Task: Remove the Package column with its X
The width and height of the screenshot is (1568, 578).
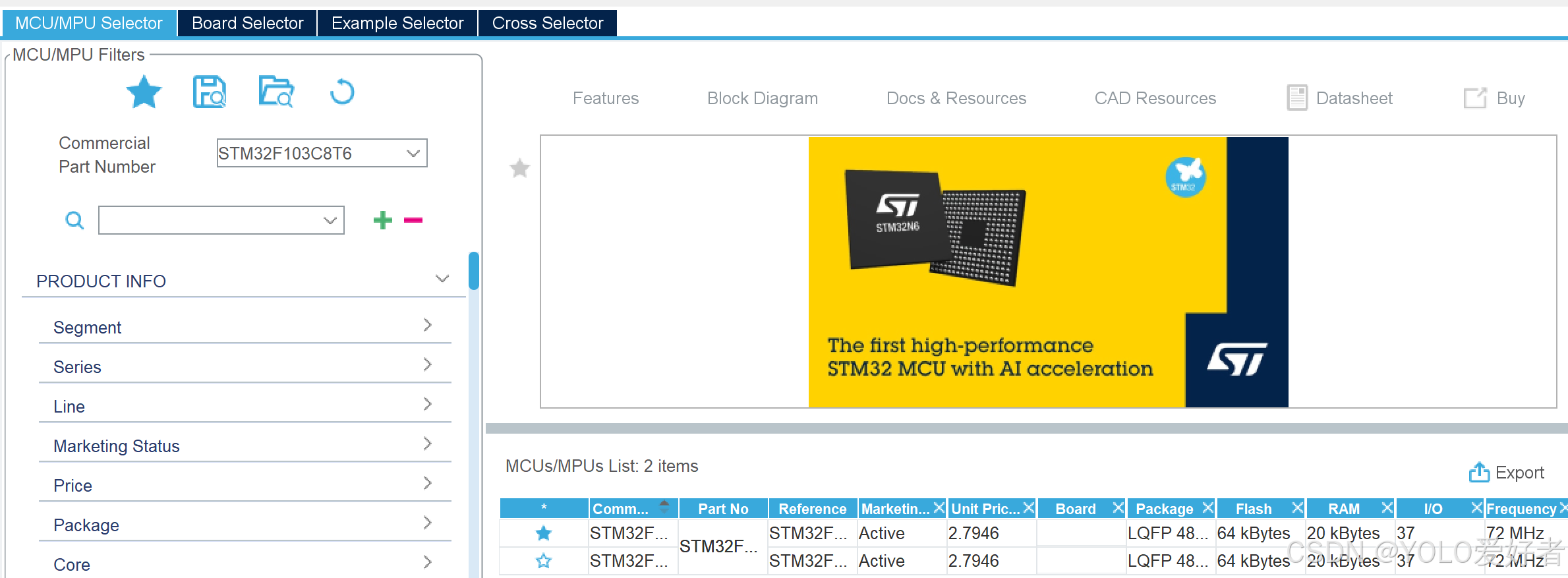Action: (x=1207, y=507)
